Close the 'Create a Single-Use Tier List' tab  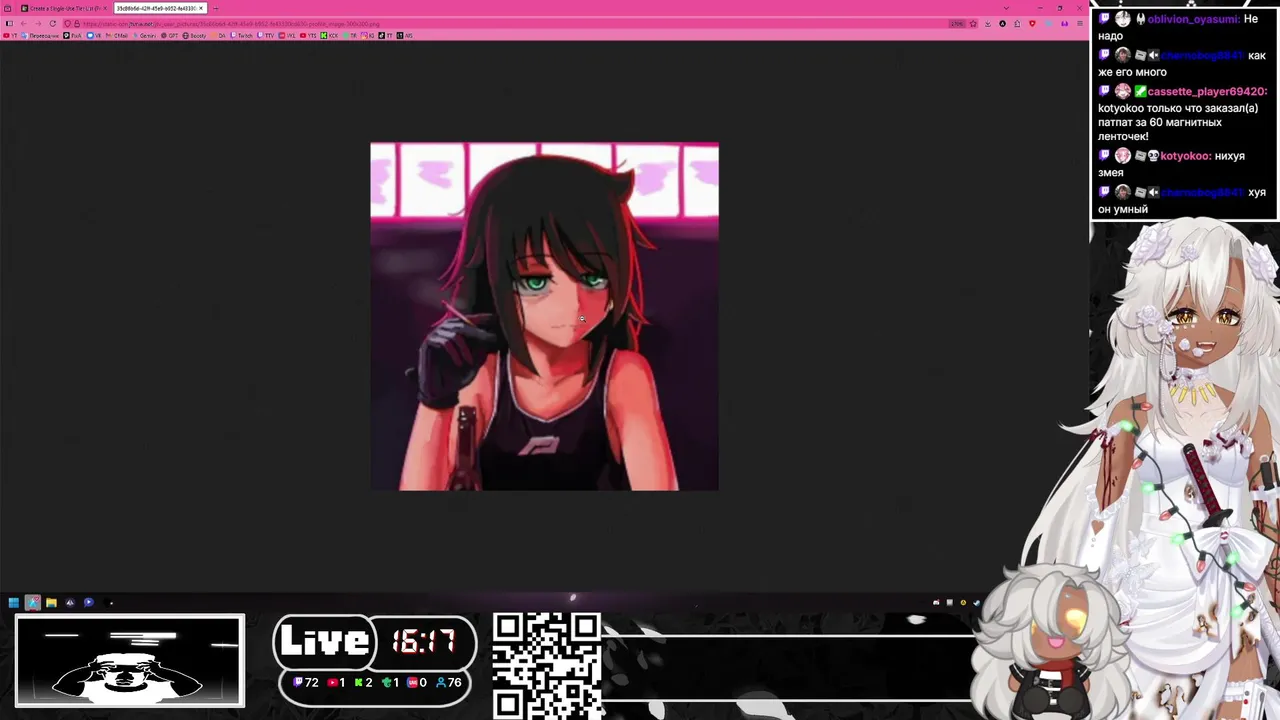click(105, 8)
